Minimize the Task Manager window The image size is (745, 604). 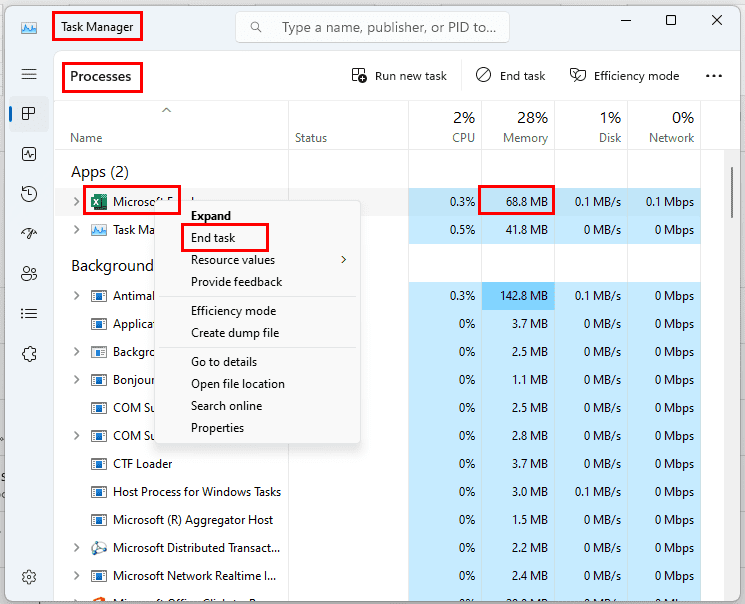[626, 20]
